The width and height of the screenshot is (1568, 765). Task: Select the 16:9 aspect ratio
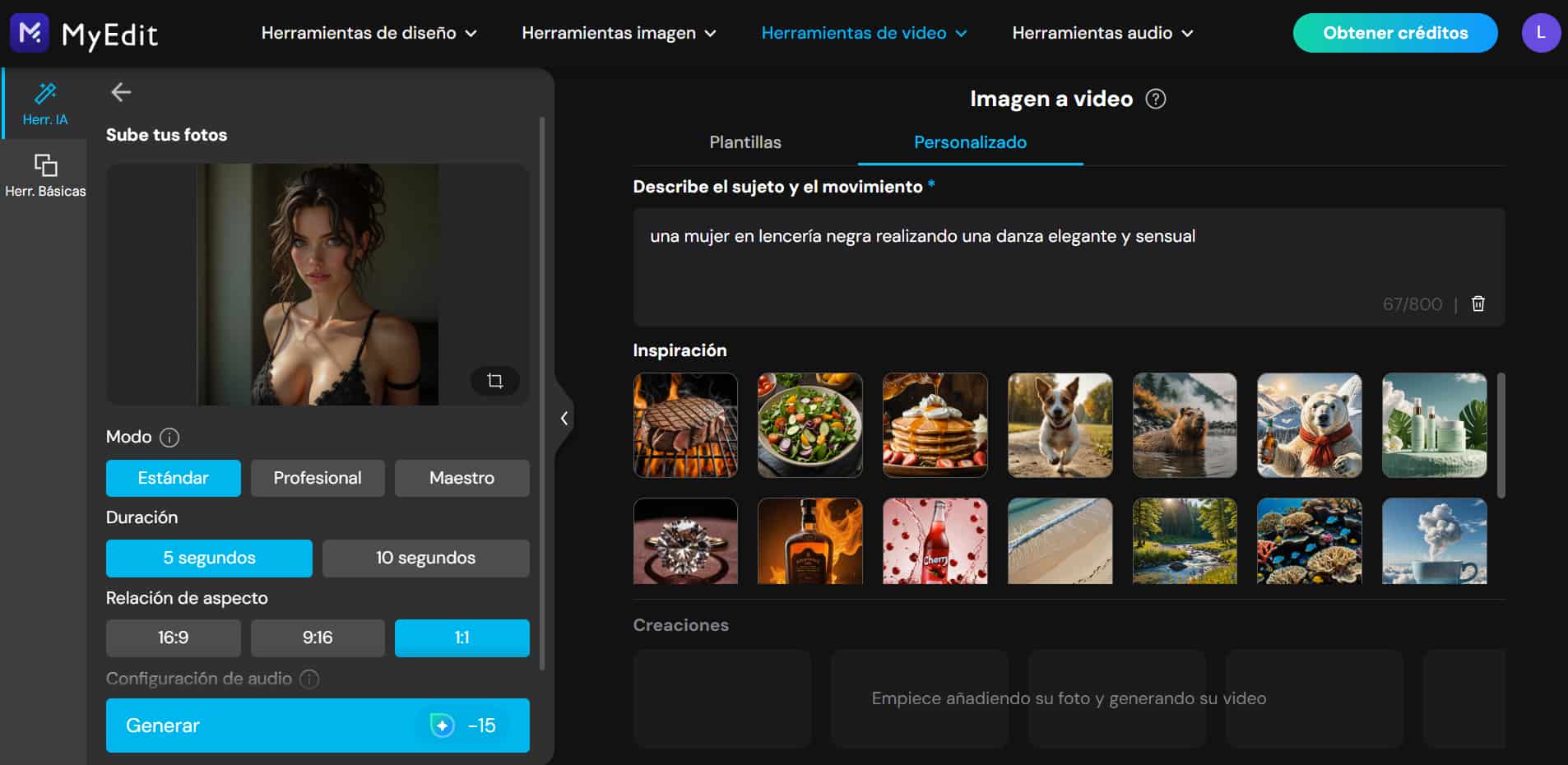point(173,637)
